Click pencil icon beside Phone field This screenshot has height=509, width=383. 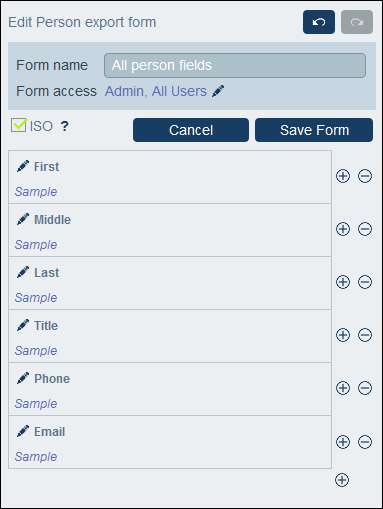[23, 378]
